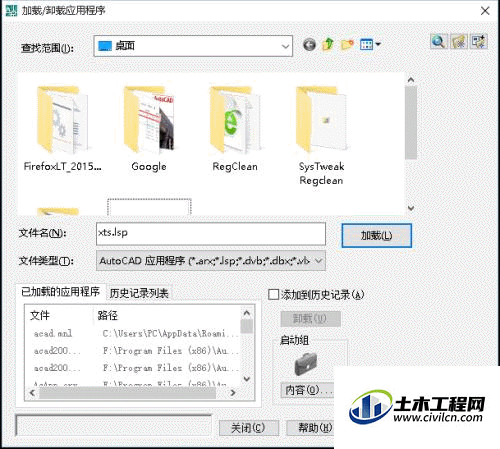Image resolution: width=500 pixels, height=449 pixels.
Task: Click the AutoCAD icon in title bar
Action: pos(11,10)
